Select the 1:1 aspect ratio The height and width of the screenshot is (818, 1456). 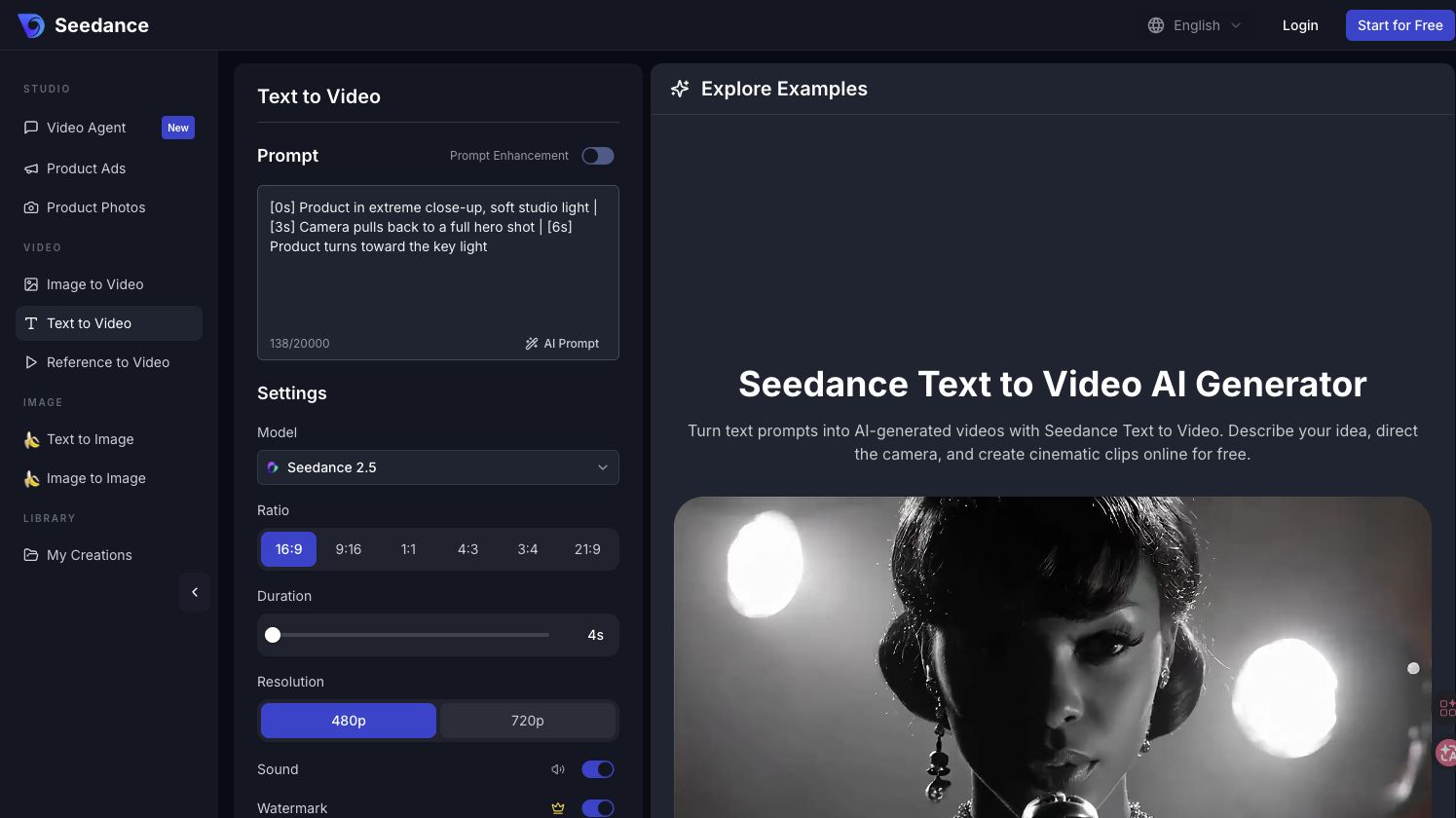(x=408, y=549)
